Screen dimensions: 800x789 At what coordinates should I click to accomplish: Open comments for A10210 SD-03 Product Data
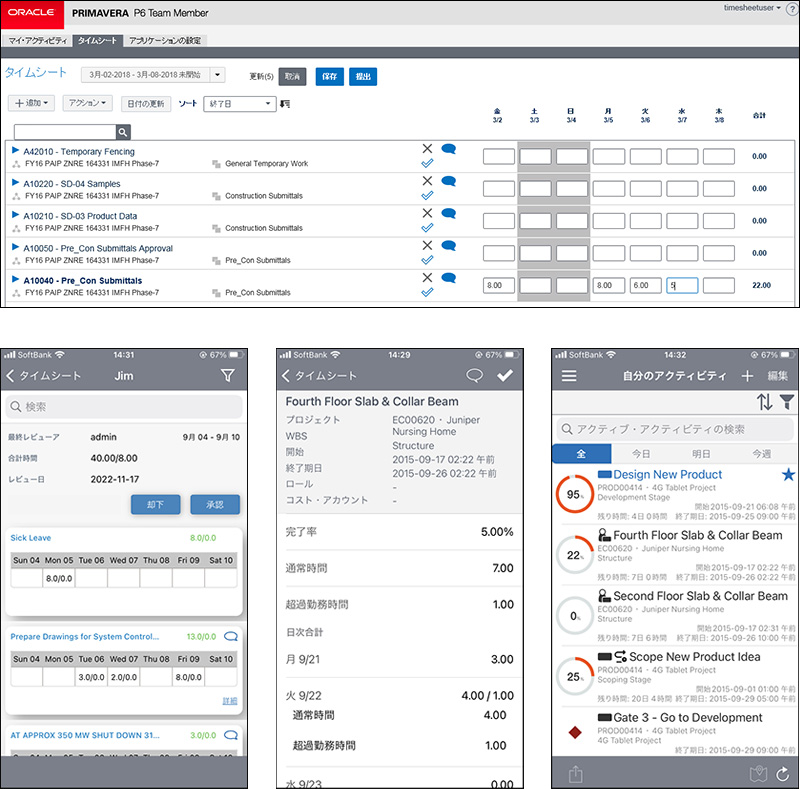448,213
